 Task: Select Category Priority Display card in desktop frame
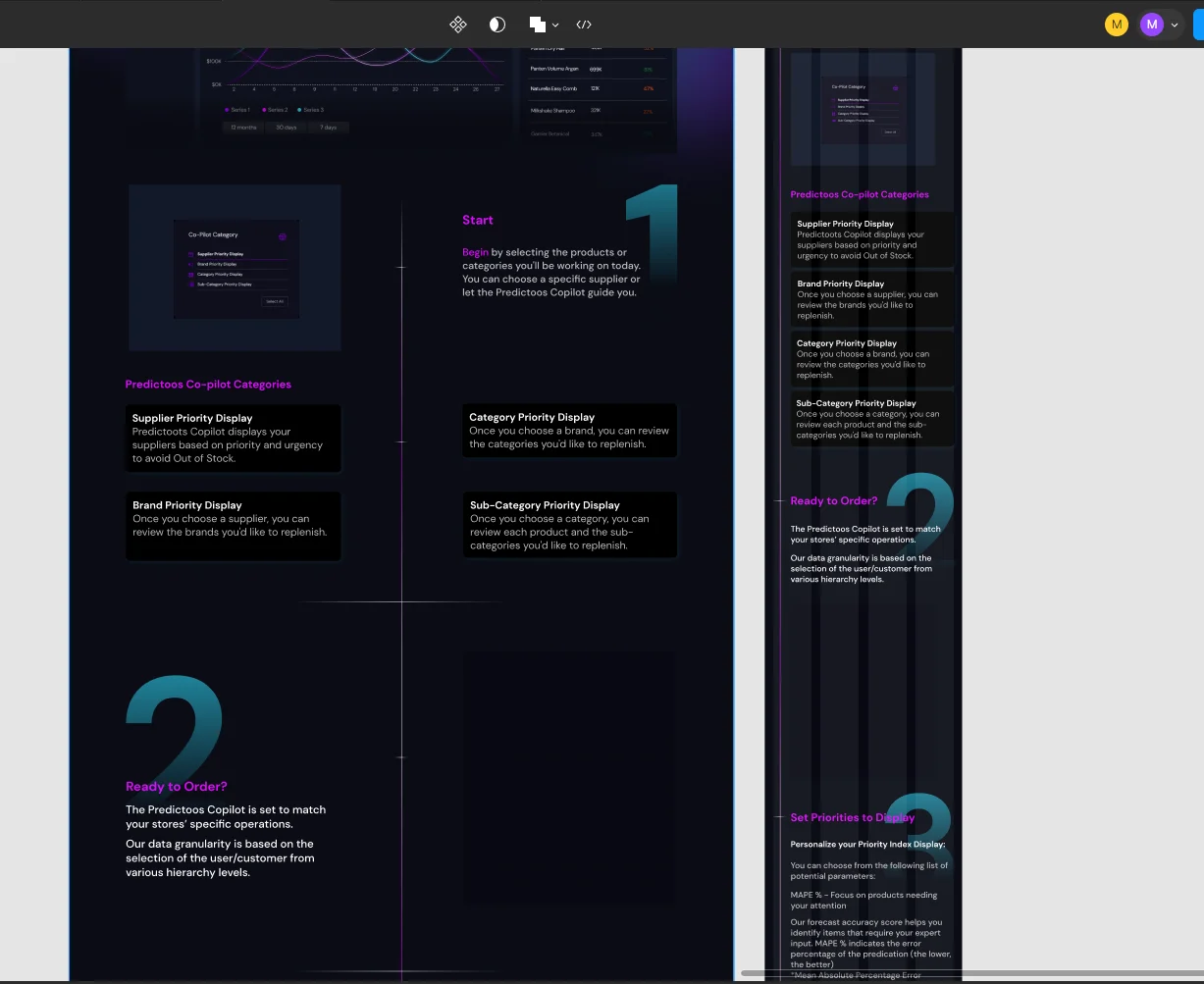click(570, 431)
